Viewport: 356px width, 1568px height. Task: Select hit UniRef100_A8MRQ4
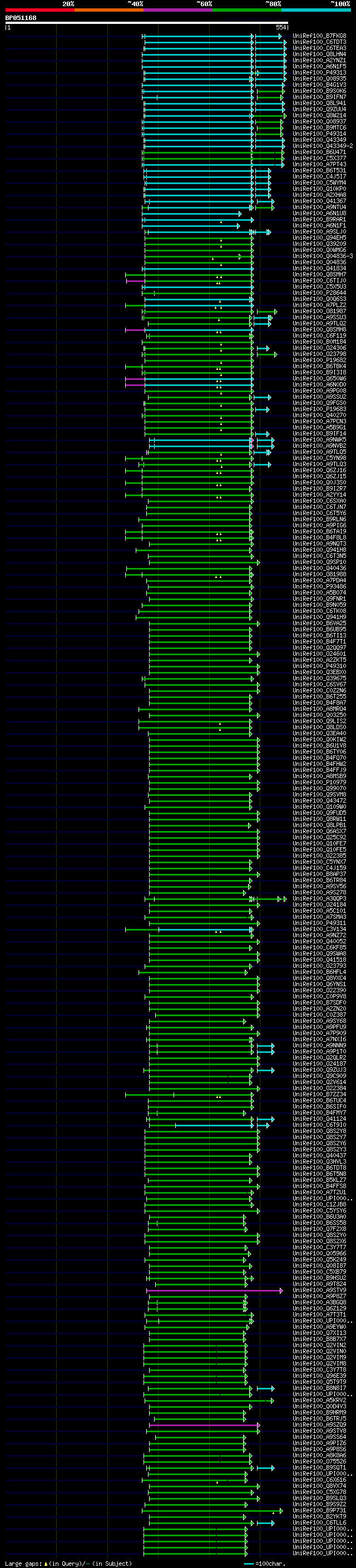(319, 709)
